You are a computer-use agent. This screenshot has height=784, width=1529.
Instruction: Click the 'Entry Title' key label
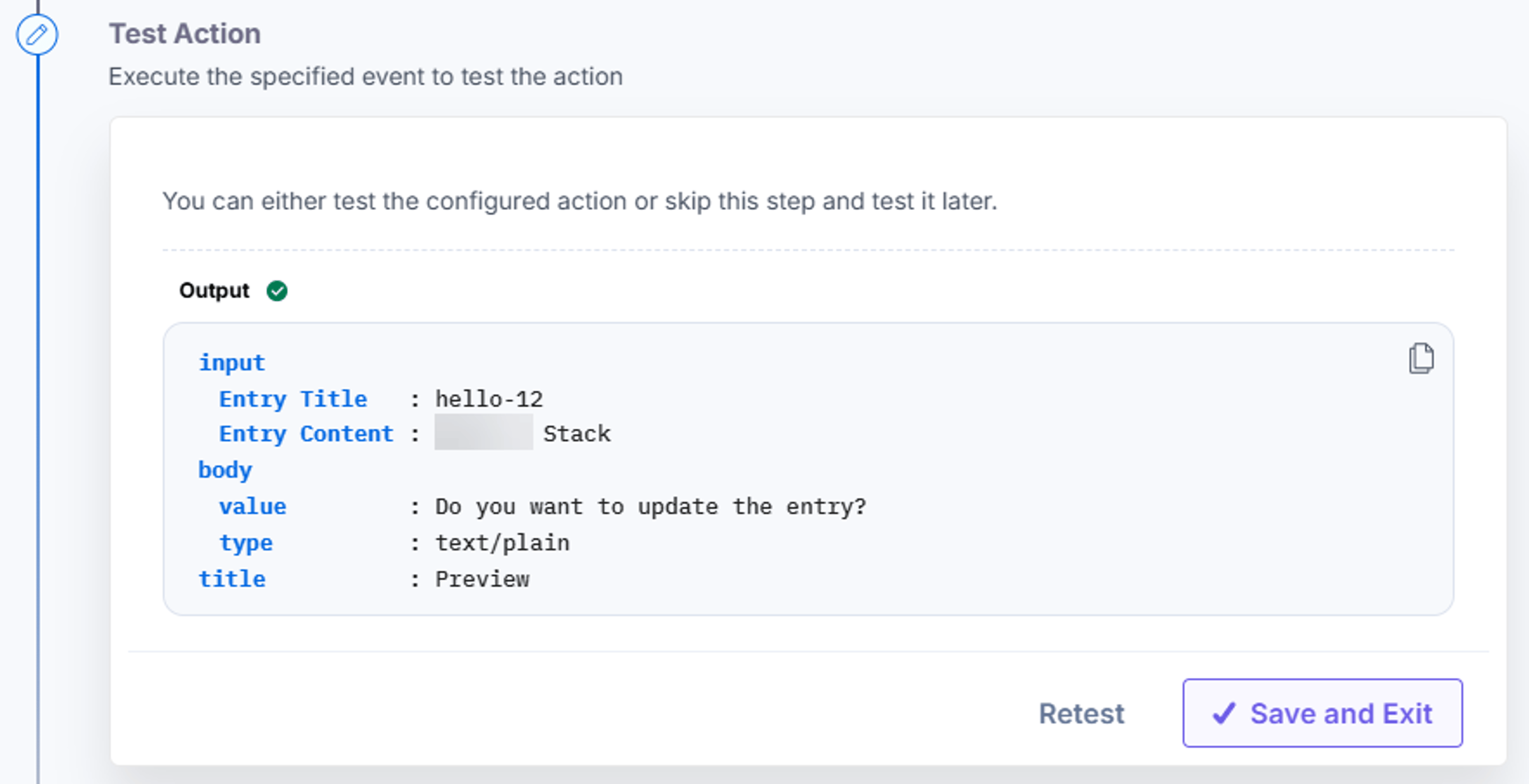[293, 398]
